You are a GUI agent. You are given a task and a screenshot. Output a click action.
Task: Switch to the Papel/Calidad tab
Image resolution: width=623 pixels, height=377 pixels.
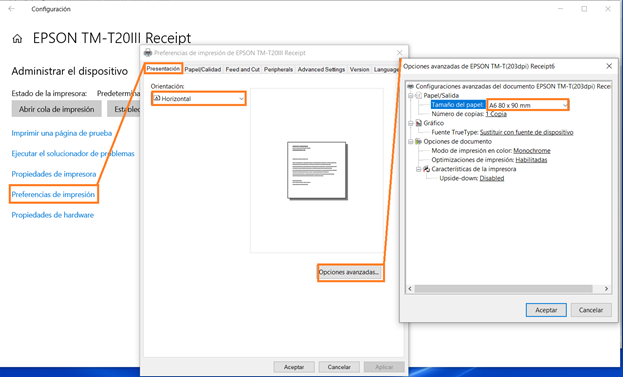click(203, 70)
